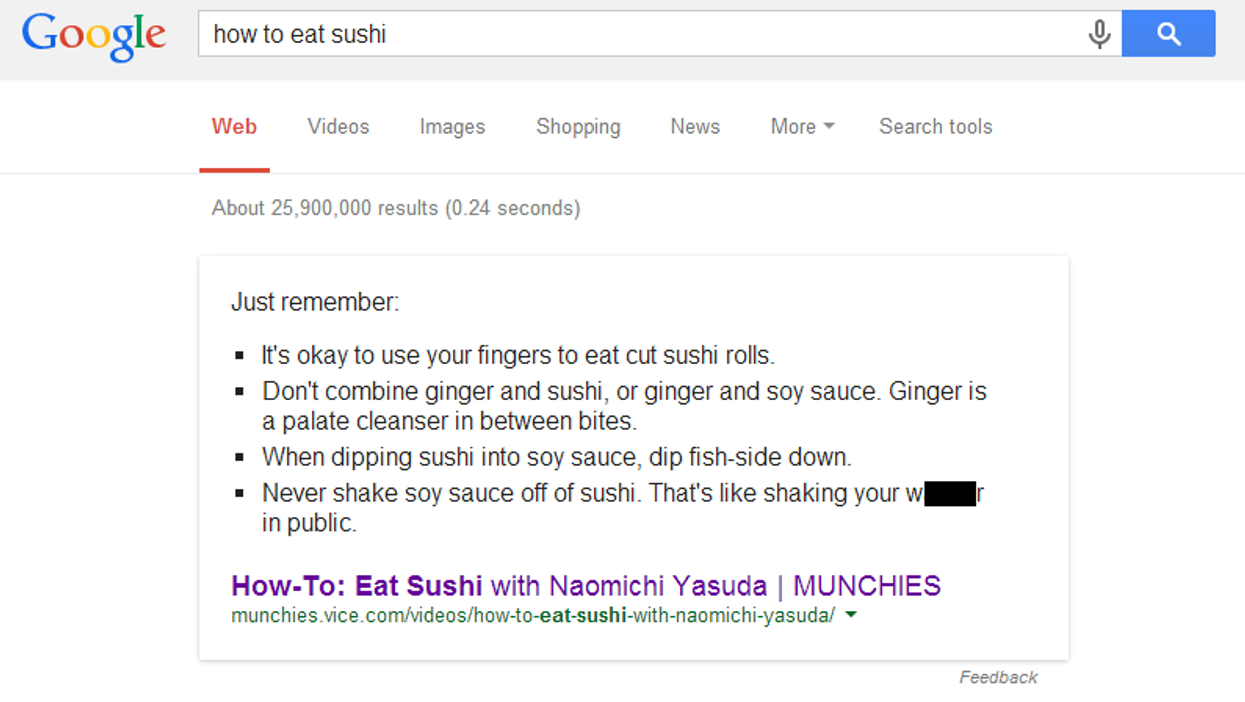The image size is (1245, 702).
Task: Click the Google logo
Action: click(94, 36)
